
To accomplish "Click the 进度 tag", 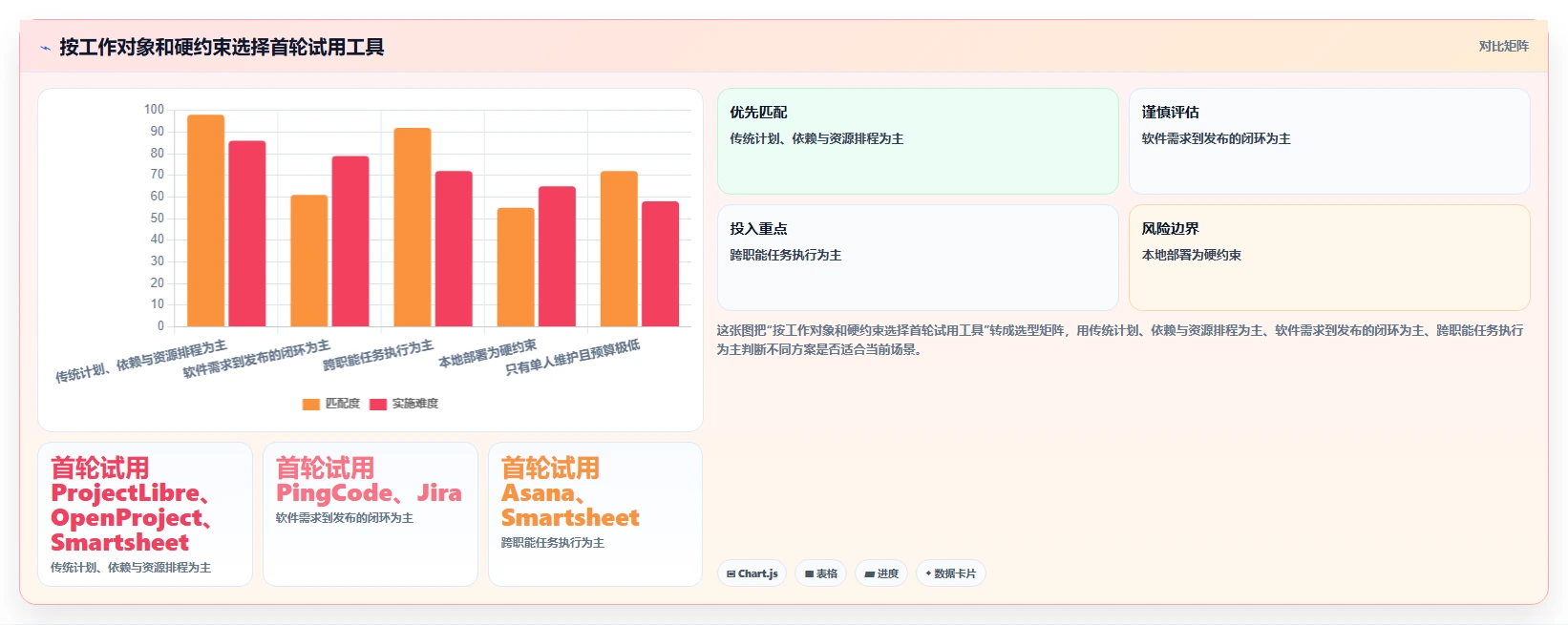I will tap(880, 573).
